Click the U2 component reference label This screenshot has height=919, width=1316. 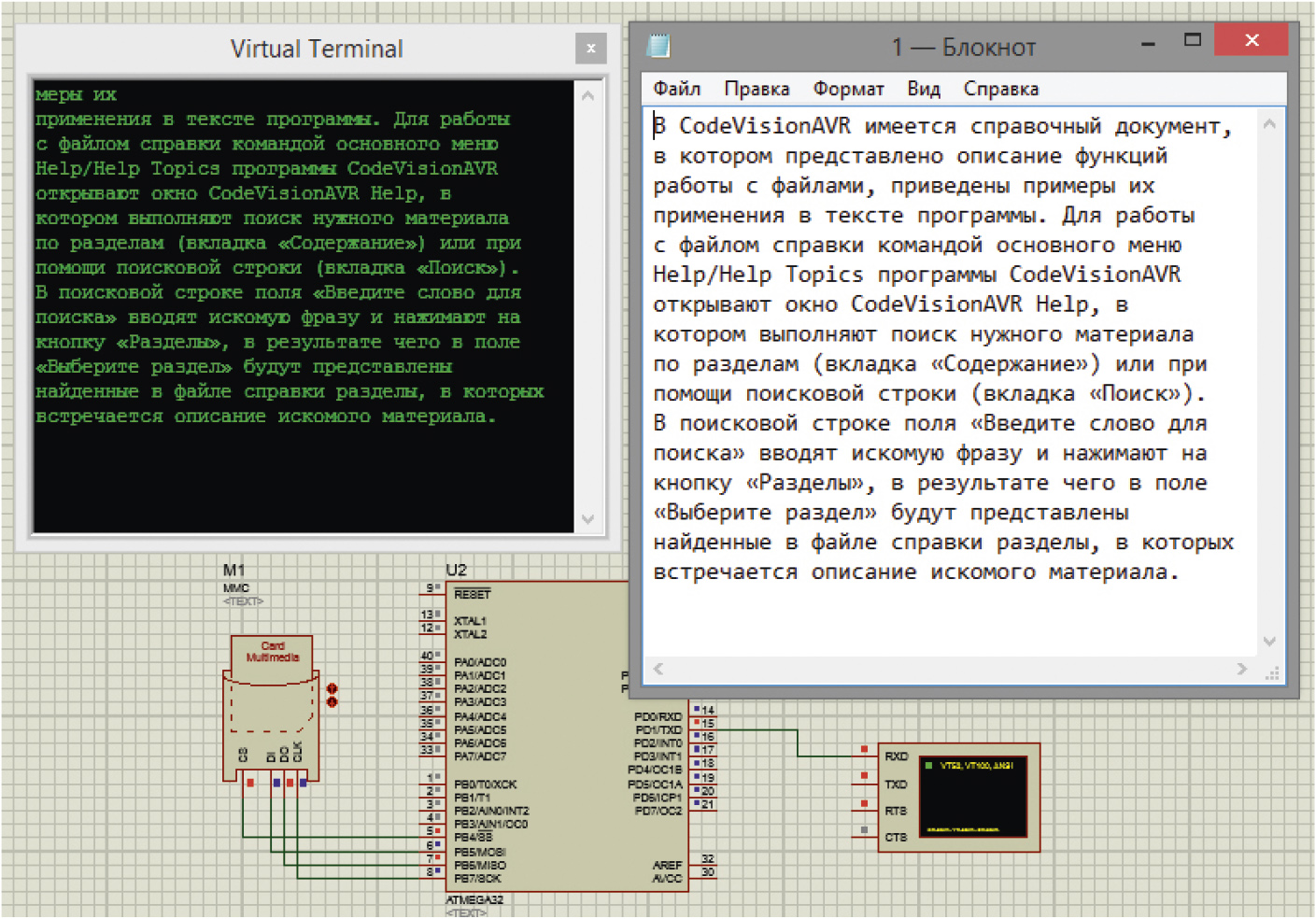click(456, 570)
